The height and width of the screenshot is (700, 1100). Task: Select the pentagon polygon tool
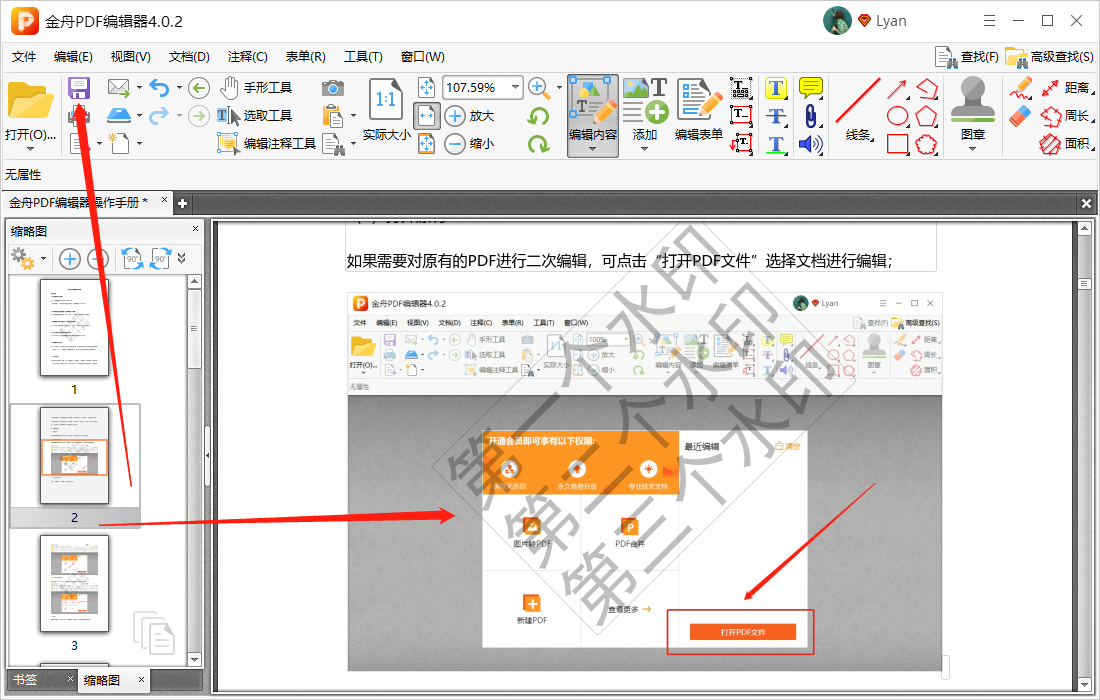coord(926,116)
